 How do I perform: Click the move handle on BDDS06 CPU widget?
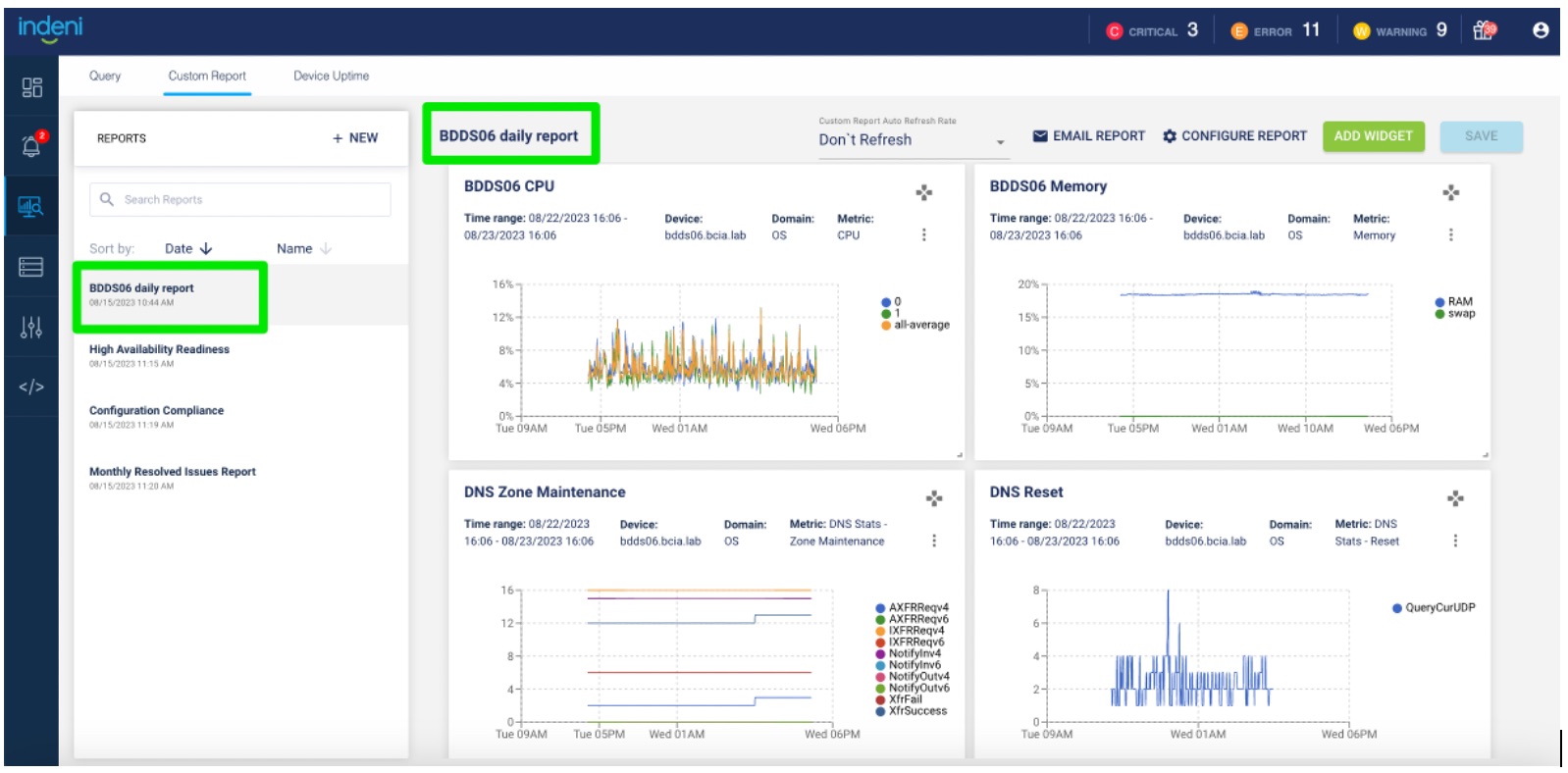[923, 192]
